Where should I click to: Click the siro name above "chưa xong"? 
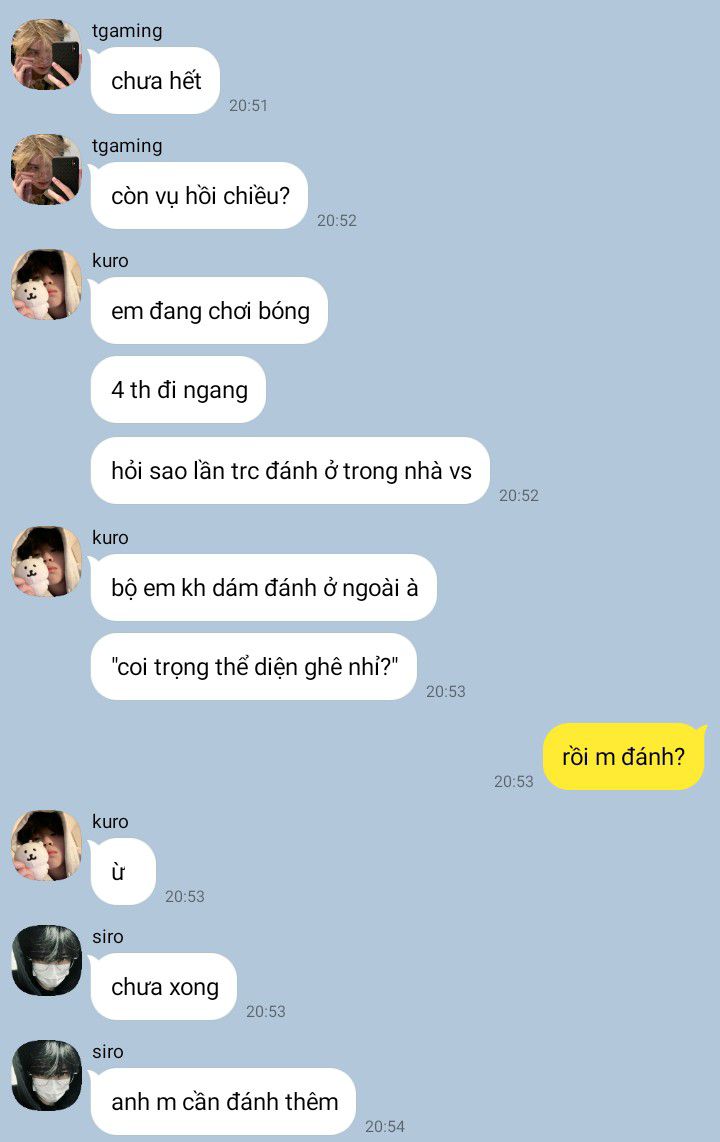(108, 937)
